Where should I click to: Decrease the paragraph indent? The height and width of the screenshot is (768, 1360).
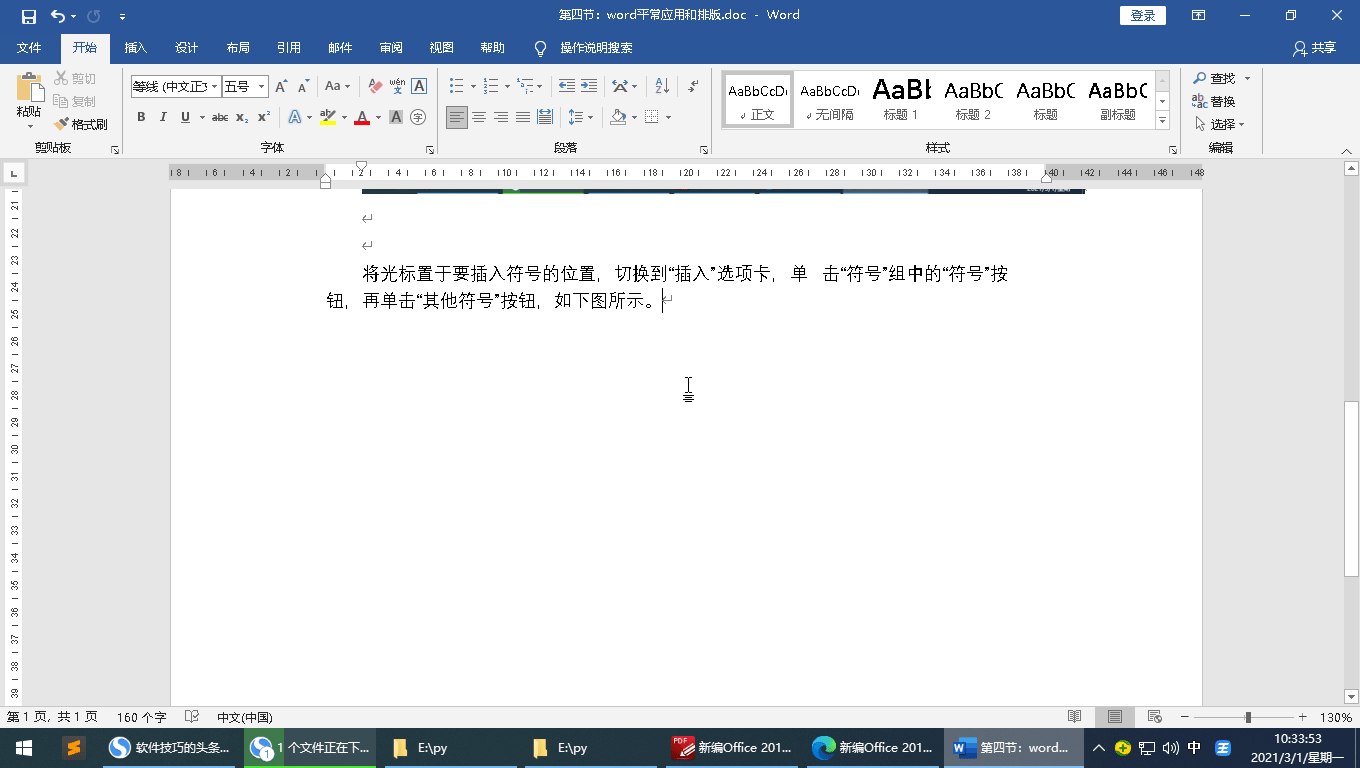click(x=567, y=87)
